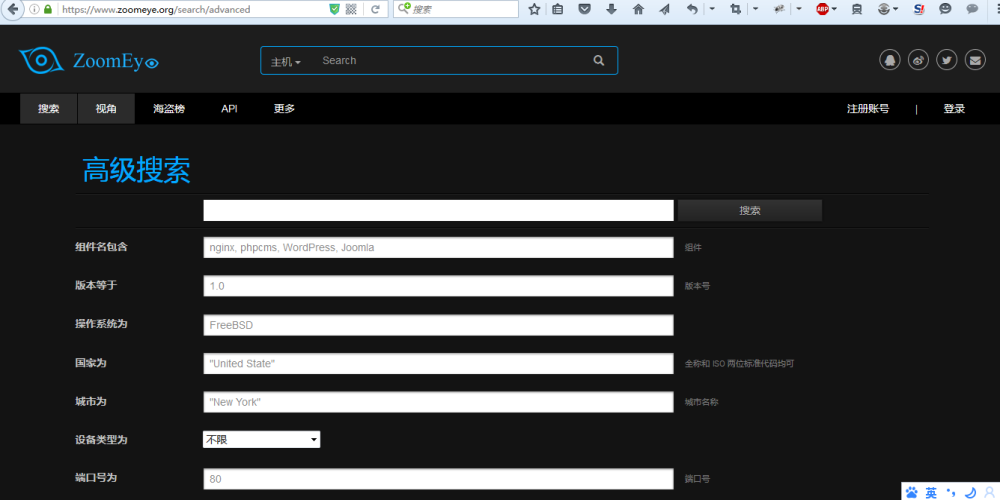Screen dimensions: 1000x500
Task: Focus the 国家为 country field
Action: pyautogui.click(x=438, y=364)
